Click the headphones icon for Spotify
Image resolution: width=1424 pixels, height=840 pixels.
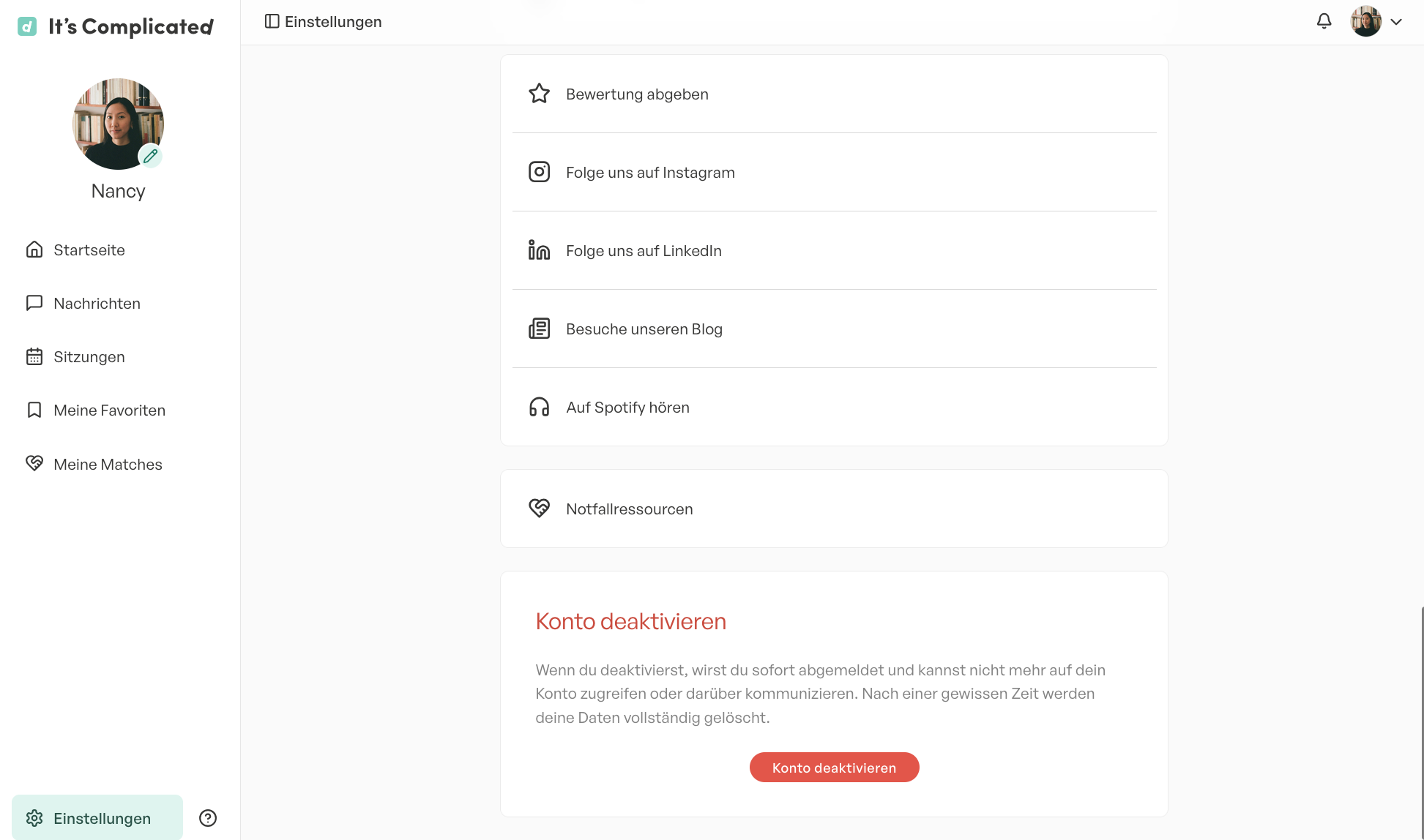(539, 407)
